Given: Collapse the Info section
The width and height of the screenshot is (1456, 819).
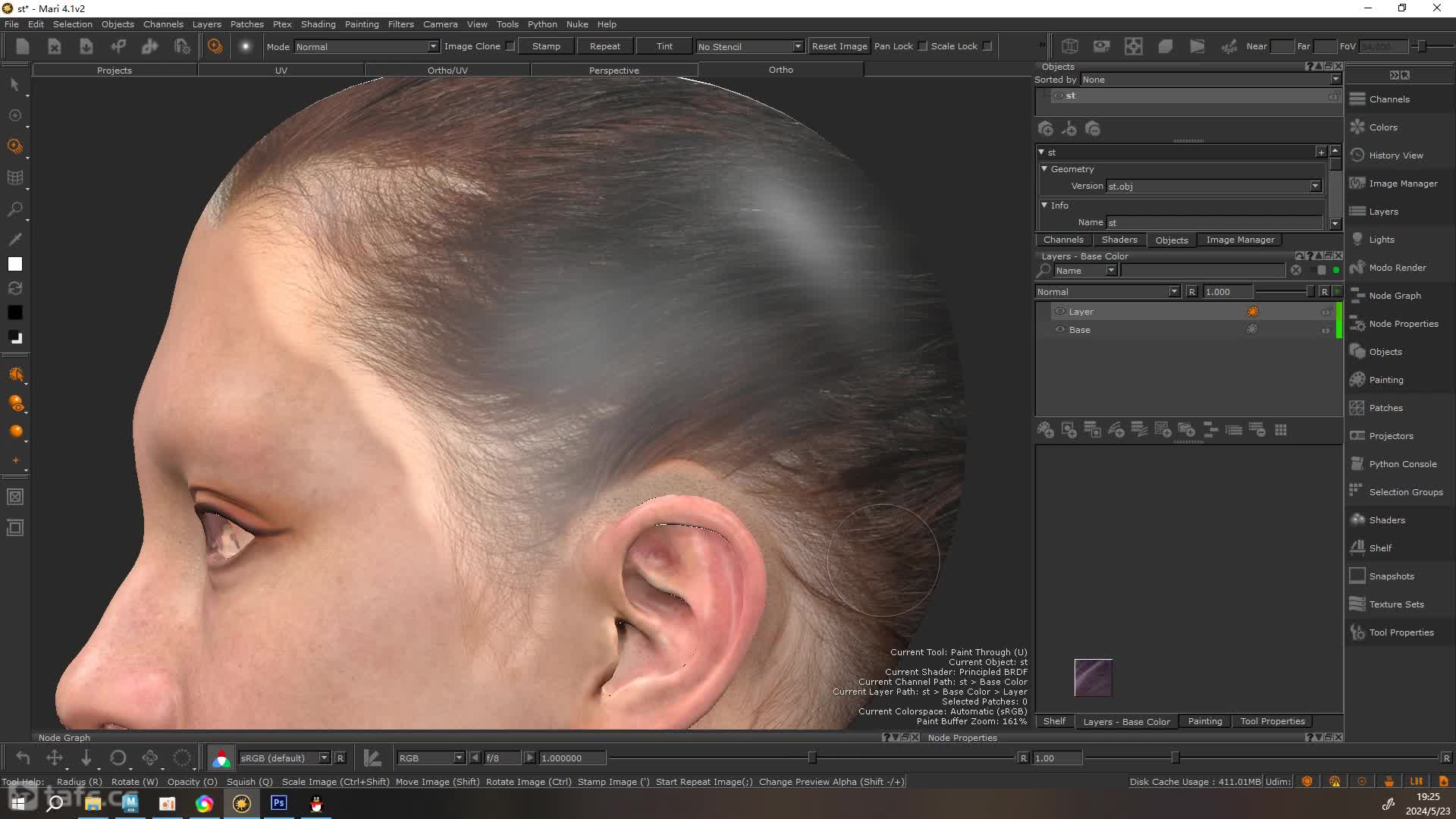Looking at the screenshot, I should [1044, 206].
